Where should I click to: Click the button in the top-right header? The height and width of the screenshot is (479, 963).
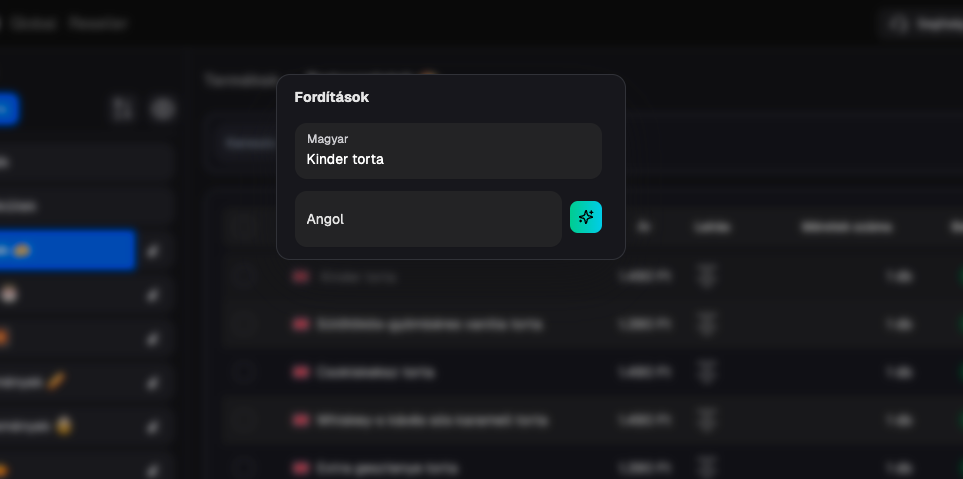(921, 23)
